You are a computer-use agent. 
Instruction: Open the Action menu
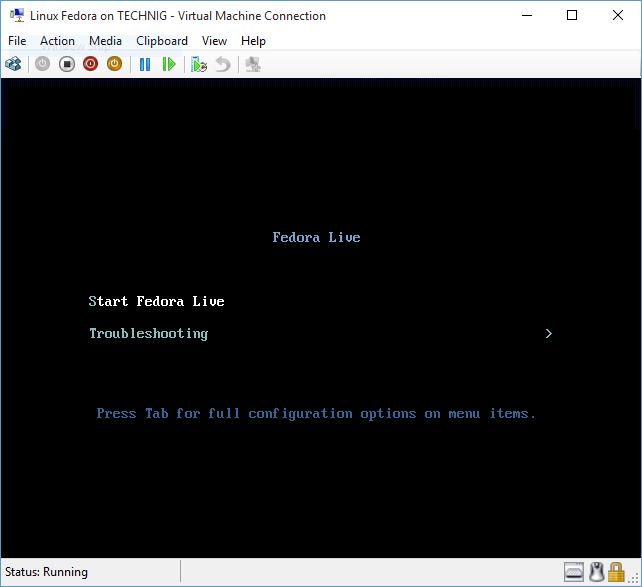point(57,41)
